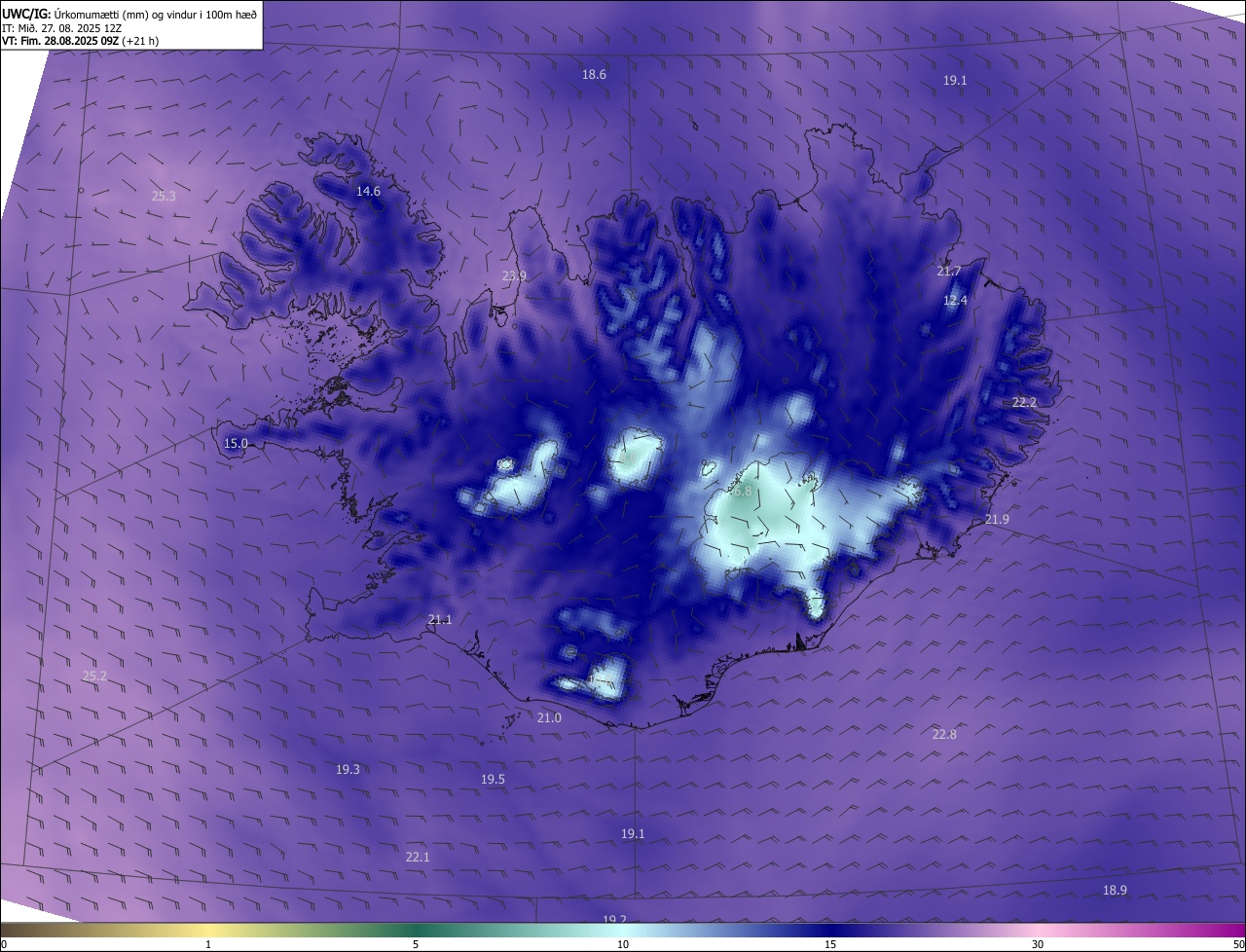Click the 'UWC/IG: Úrkomumætti' title line
This screenshot has width=1246, height=952.
tap(129, 15)
